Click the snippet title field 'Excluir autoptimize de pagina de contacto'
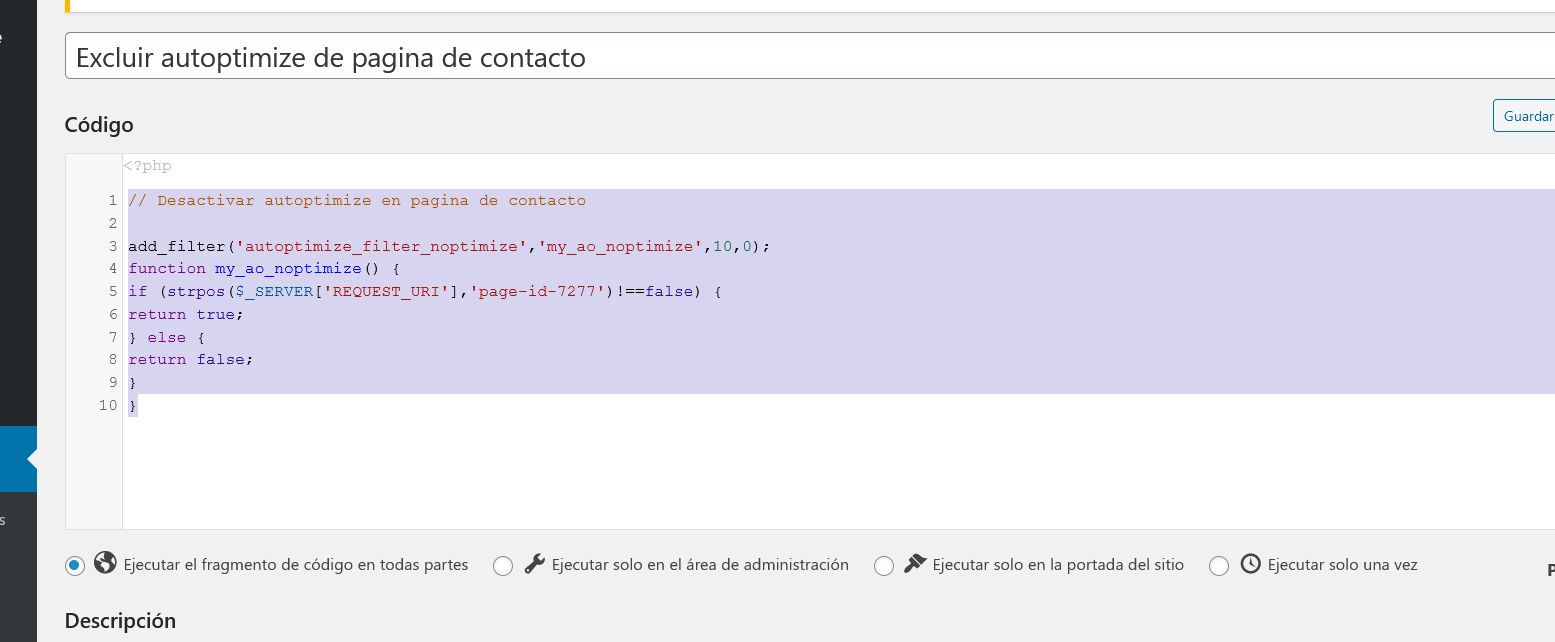 point(810,56)
